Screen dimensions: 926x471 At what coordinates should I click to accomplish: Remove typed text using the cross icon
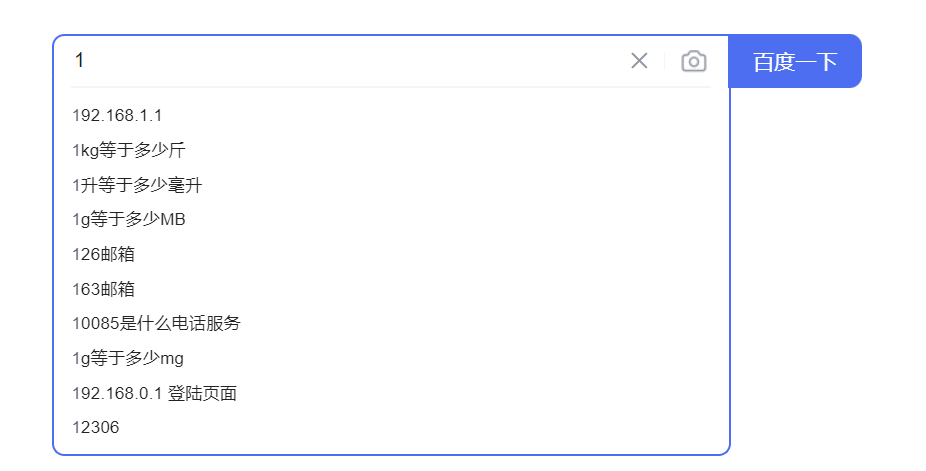(x=639, y=61)
